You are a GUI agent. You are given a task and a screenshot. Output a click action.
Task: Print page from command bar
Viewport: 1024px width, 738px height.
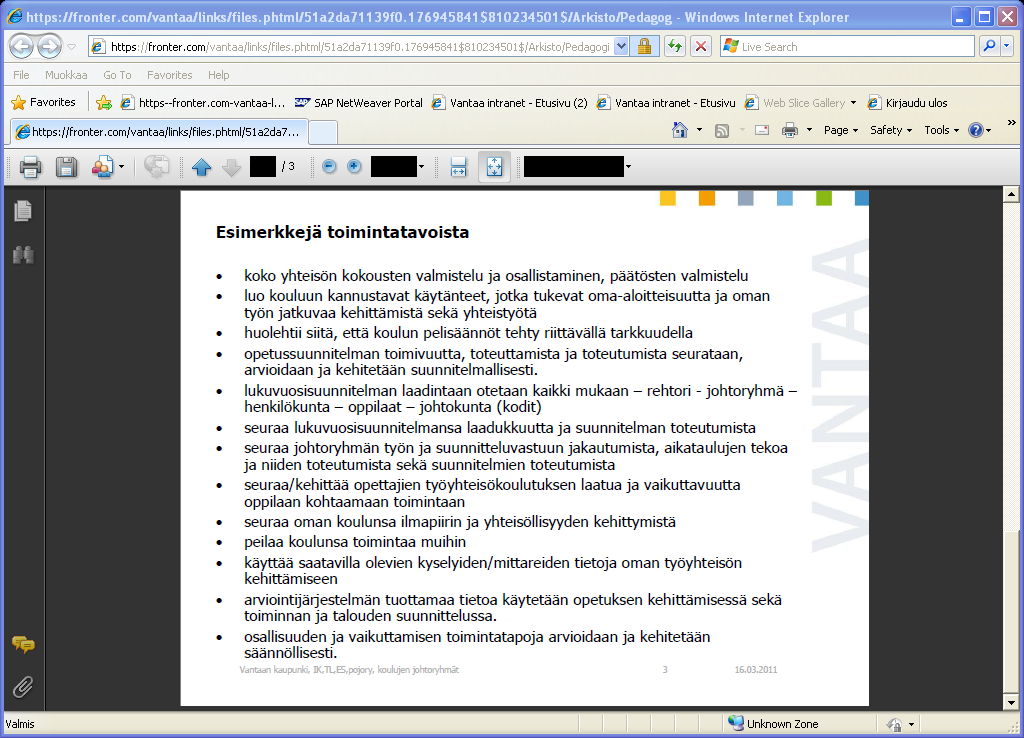point(790,130)
